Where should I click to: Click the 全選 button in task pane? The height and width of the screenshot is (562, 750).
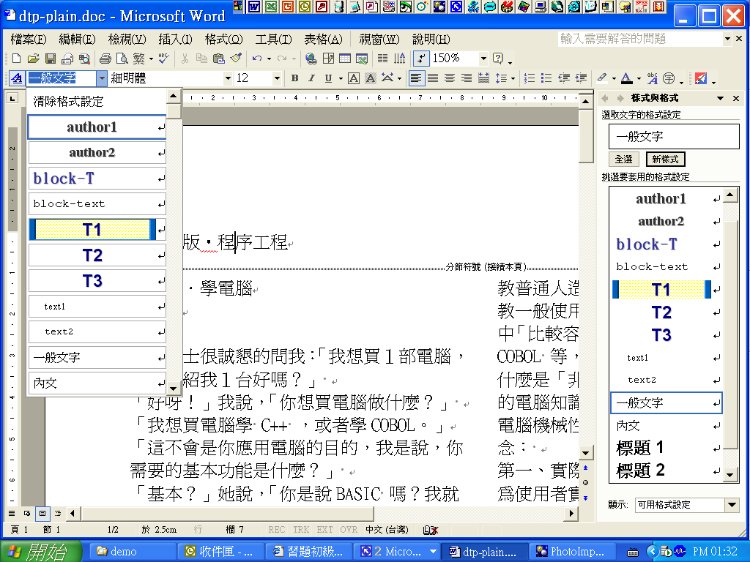(624, 159)
